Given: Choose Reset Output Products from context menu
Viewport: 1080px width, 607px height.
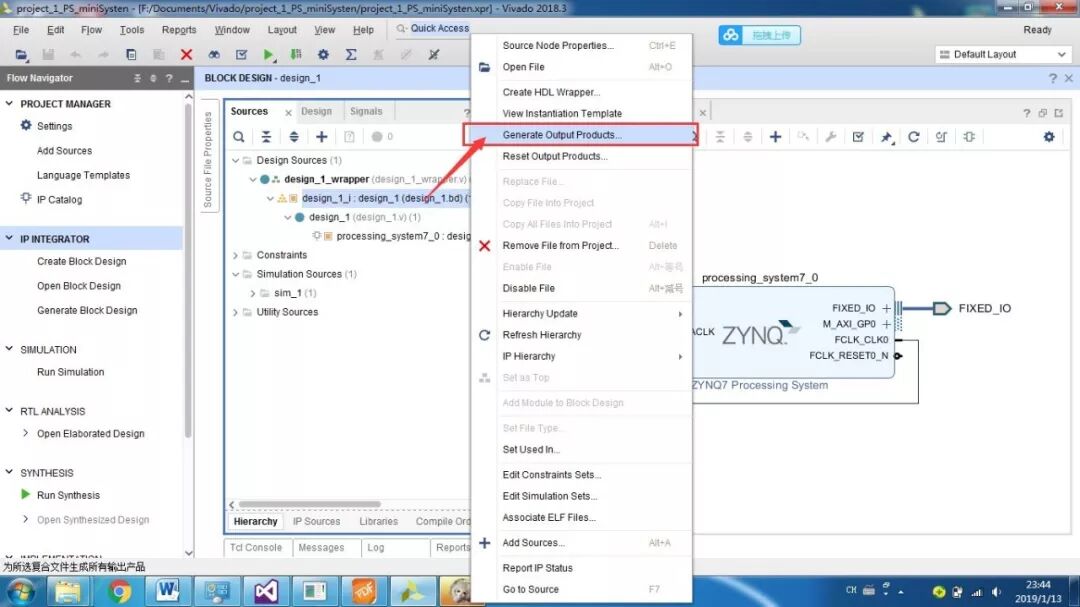Looking at the screenshot, I should tap(581, 156).
